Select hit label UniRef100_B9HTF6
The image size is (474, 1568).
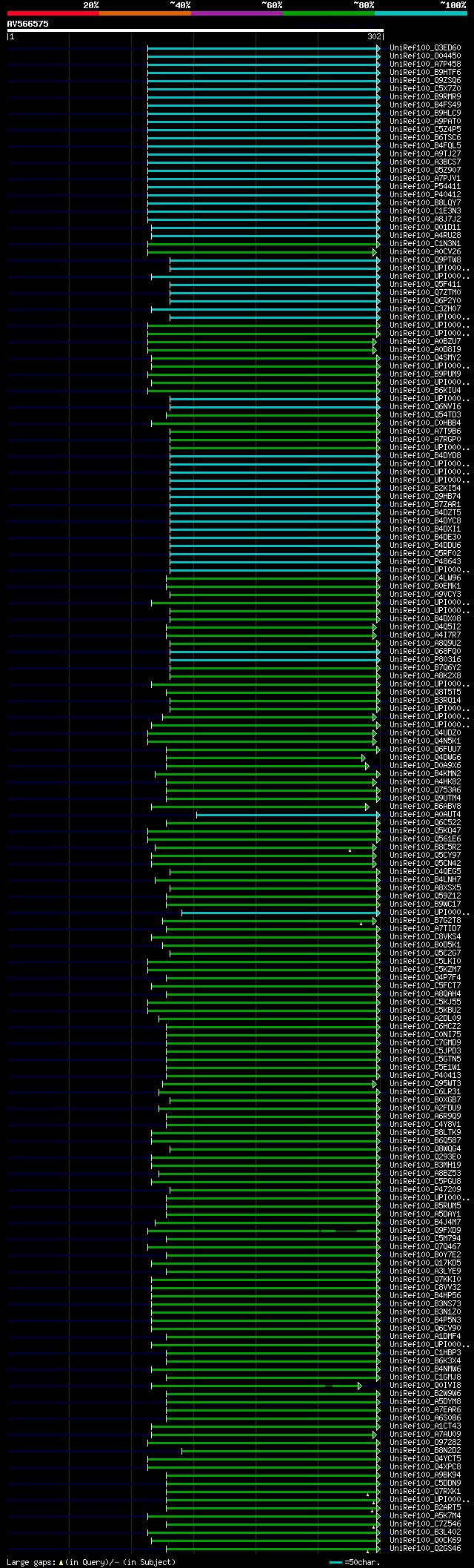click(x=425, y=72)
